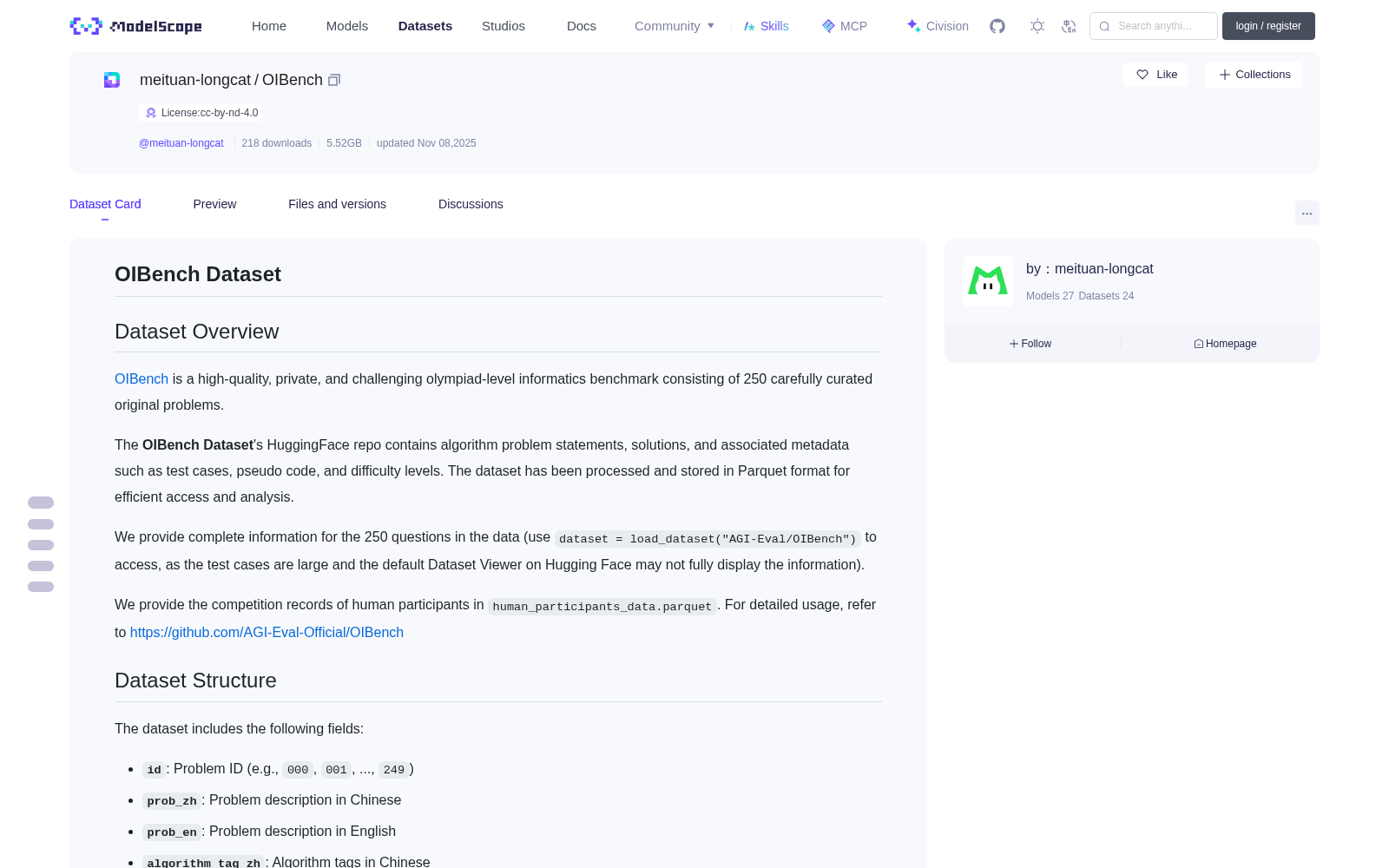Click 'updated Nov 08,2025' text
Screen dimensions: 1389x868
coord(426,143)
